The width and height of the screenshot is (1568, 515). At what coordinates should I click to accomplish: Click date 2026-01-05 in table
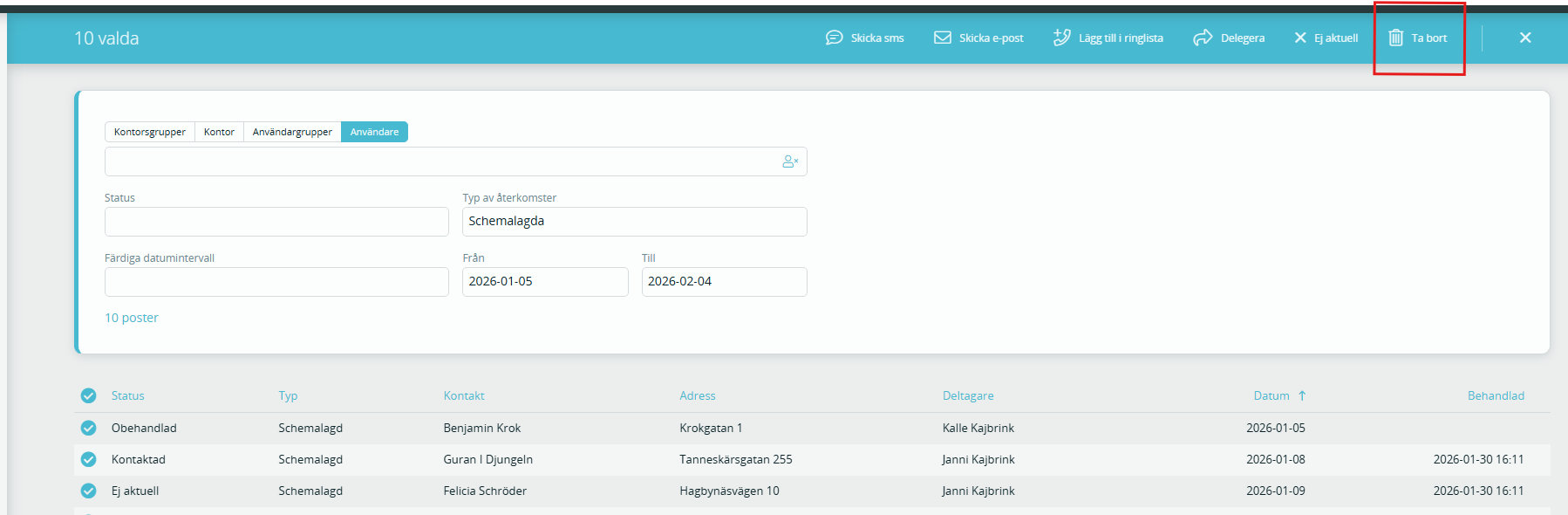point(1276,428)
